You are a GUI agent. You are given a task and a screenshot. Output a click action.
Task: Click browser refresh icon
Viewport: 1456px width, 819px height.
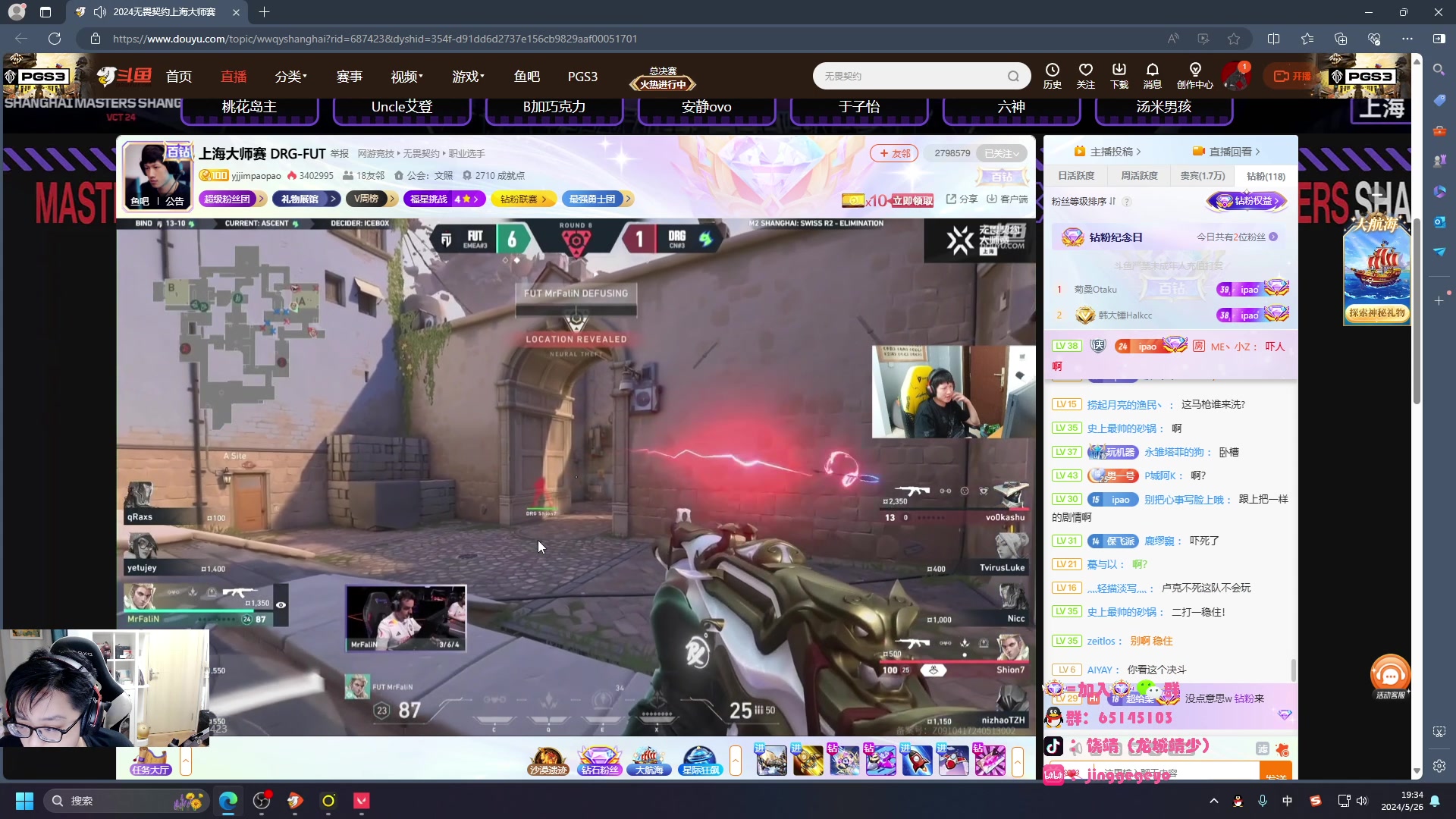[x=55, y=39]
